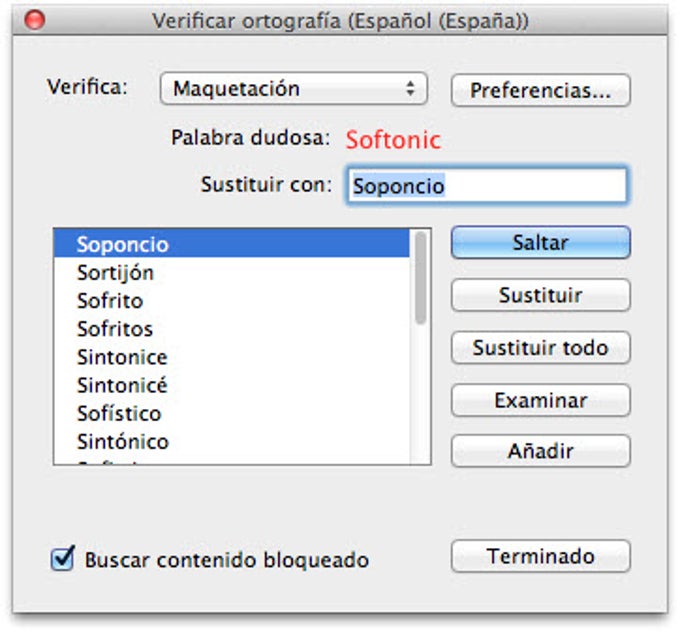
Task: Click the Sustituir con text field
Action: [x=487, y=185]
